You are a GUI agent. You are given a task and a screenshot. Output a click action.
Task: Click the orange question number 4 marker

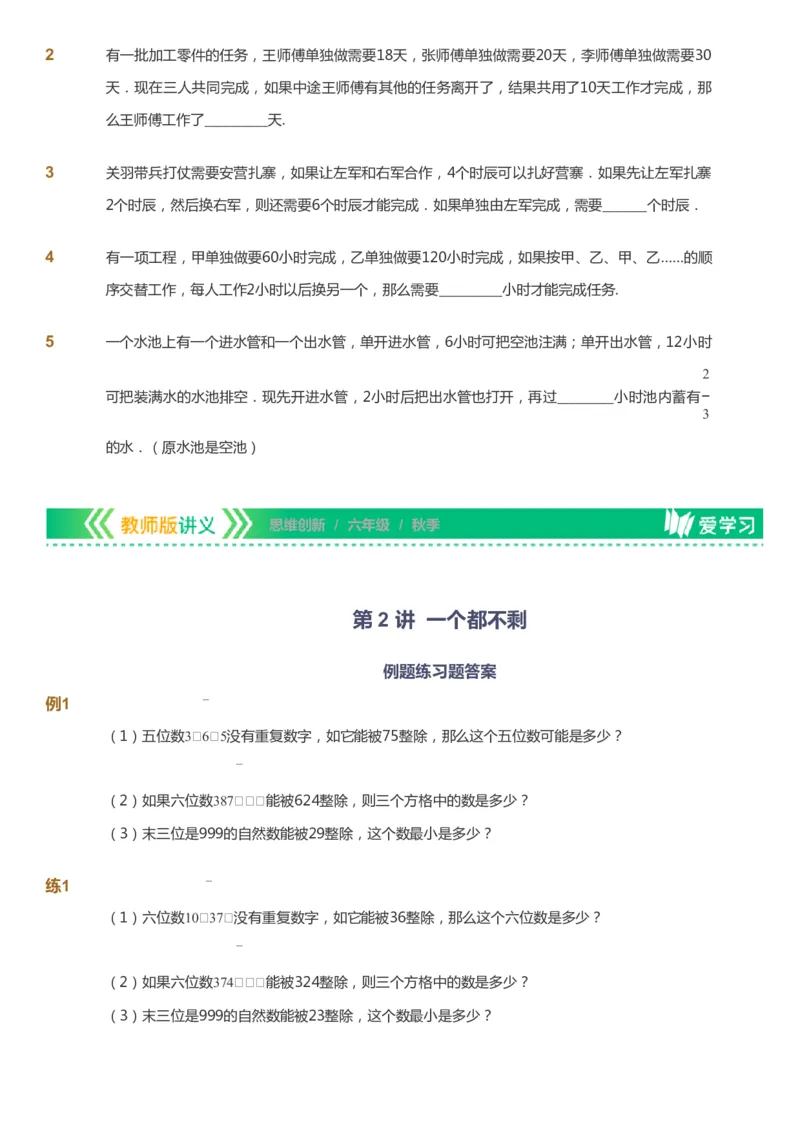[x=50, y=257]
